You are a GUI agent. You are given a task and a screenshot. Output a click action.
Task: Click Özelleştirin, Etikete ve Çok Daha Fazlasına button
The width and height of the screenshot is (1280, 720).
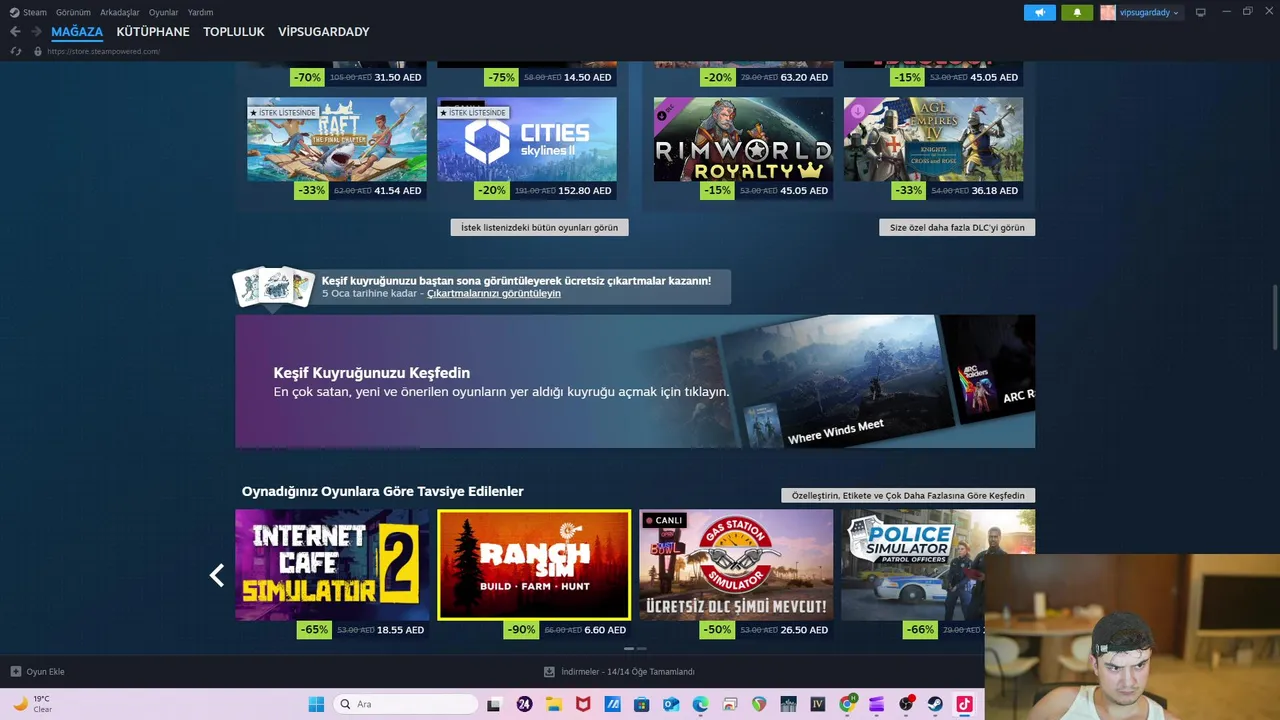click(x=908, y=495)
